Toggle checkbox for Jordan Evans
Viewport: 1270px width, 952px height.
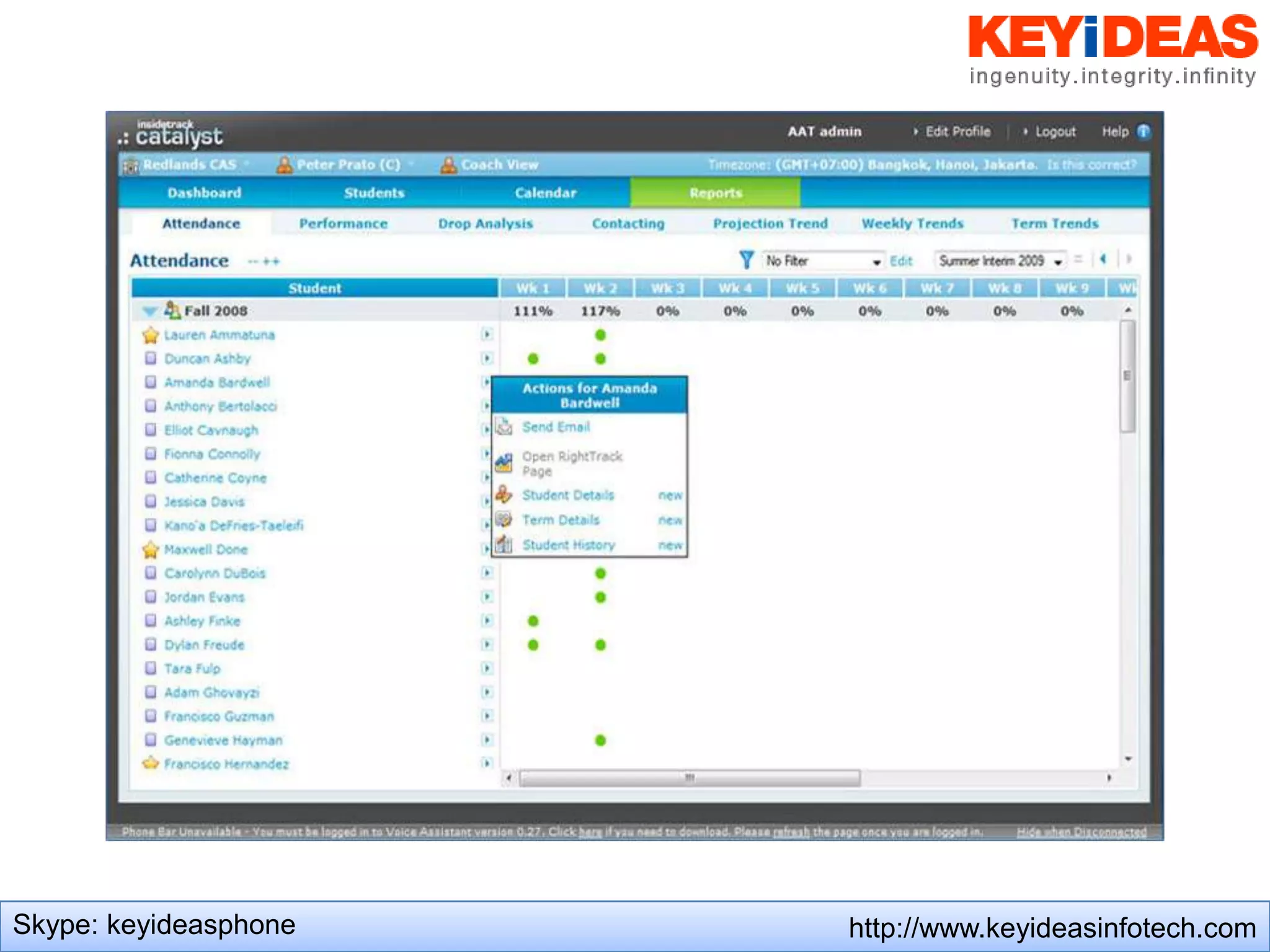[x=150, y=597]
